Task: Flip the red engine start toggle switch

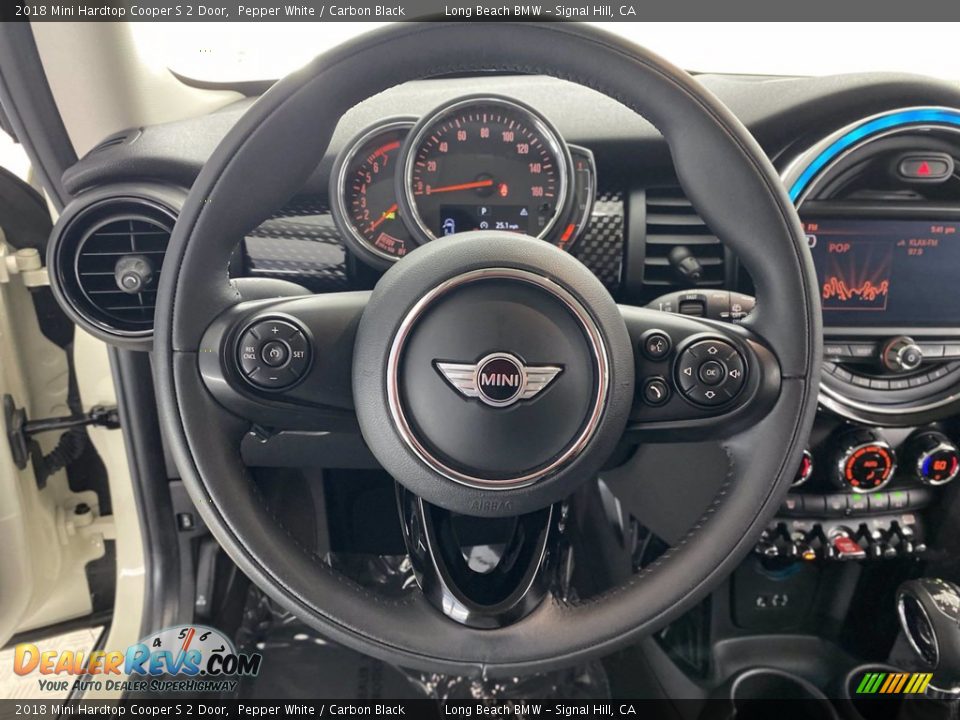Action: (x=846, y=544)
